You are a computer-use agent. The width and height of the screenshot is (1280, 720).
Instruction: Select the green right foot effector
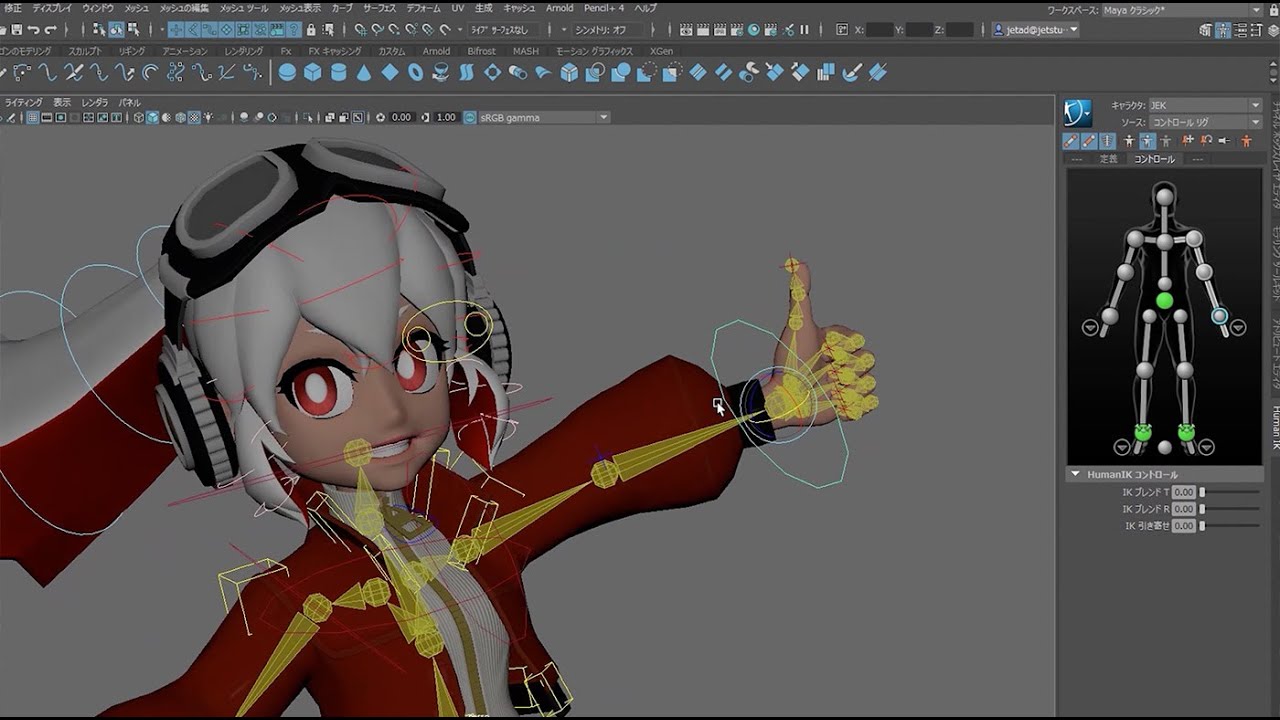click(1142, 432)
